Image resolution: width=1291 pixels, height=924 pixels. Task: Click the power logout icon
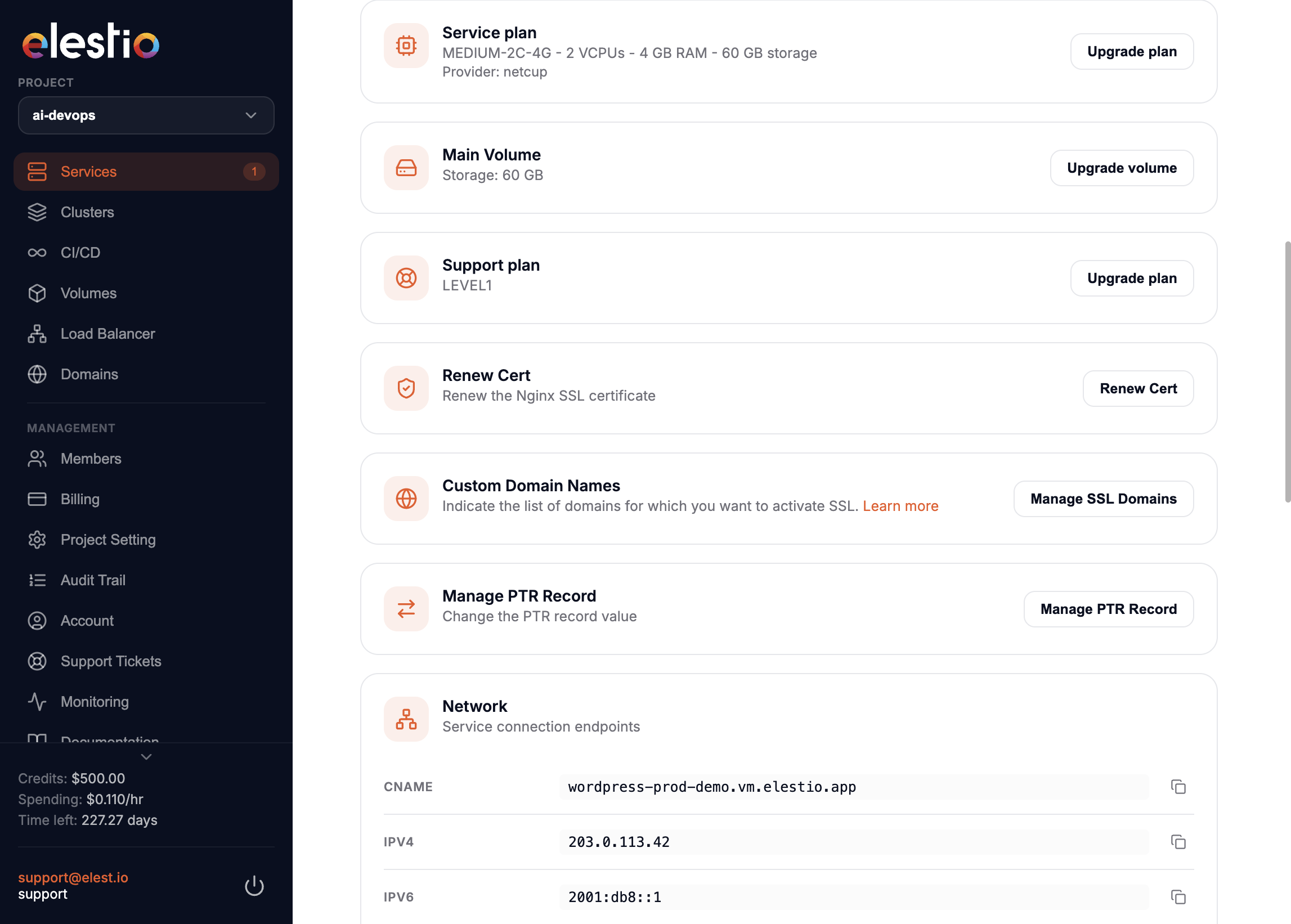[x=254, y=886]
